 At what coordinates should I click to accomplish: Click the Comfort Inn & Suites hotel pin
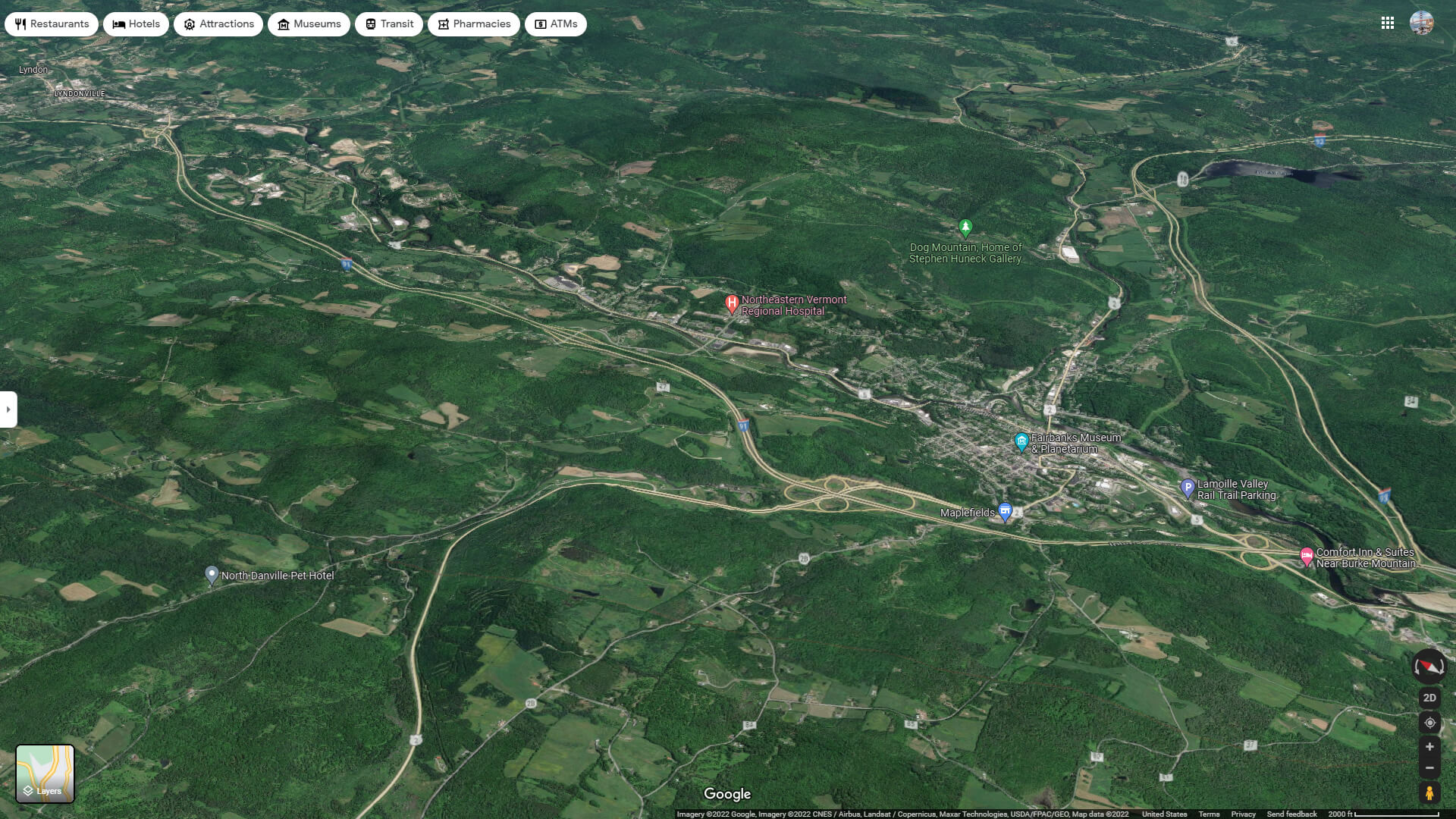tap(1307, 556)
